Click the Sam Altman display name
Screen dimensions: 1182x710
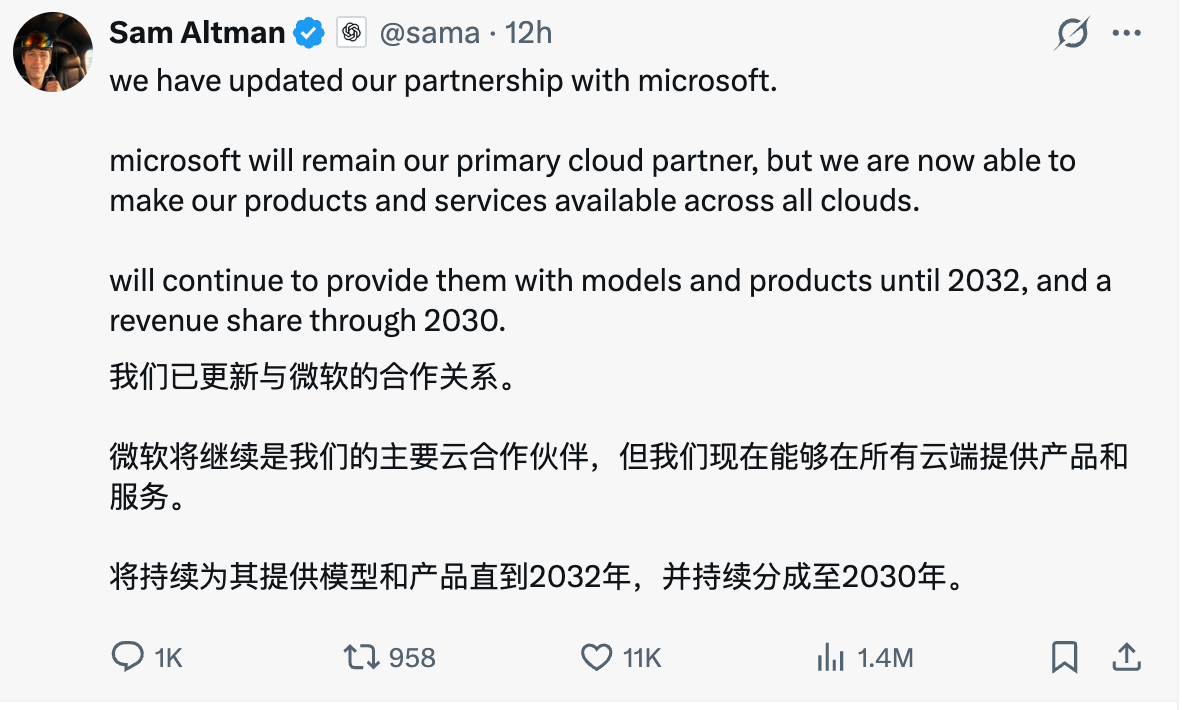(x=197, y=33)
